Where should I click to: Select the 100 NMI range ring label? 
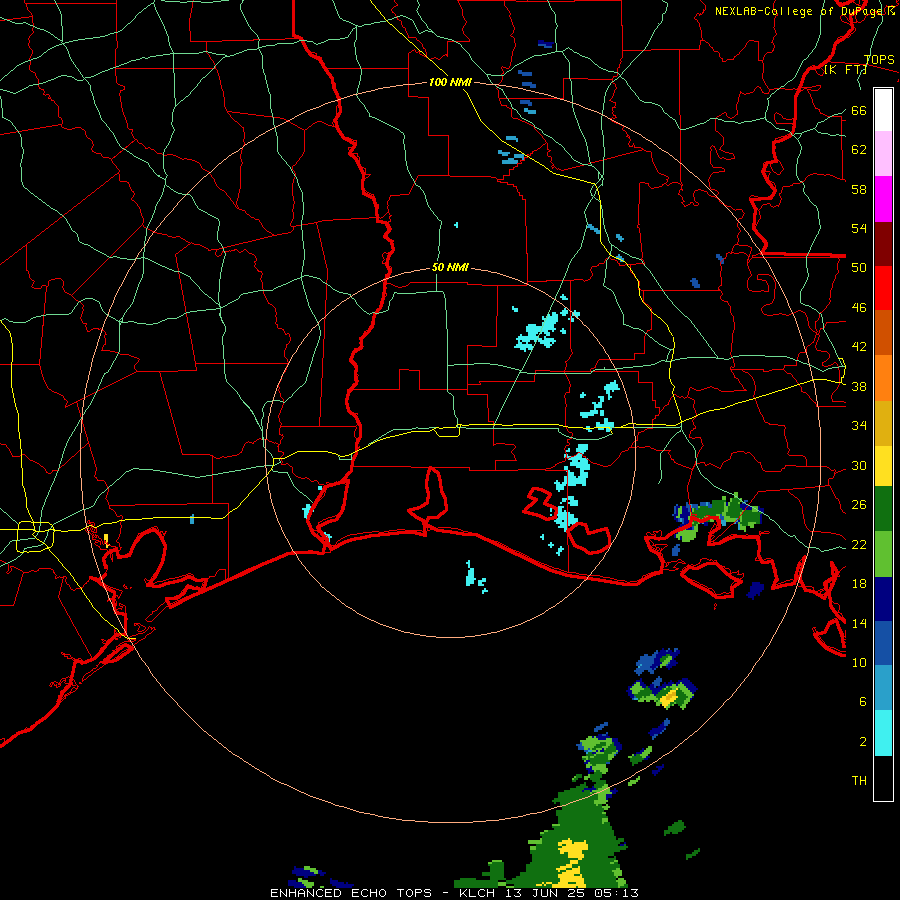click(x=451, y=83)
